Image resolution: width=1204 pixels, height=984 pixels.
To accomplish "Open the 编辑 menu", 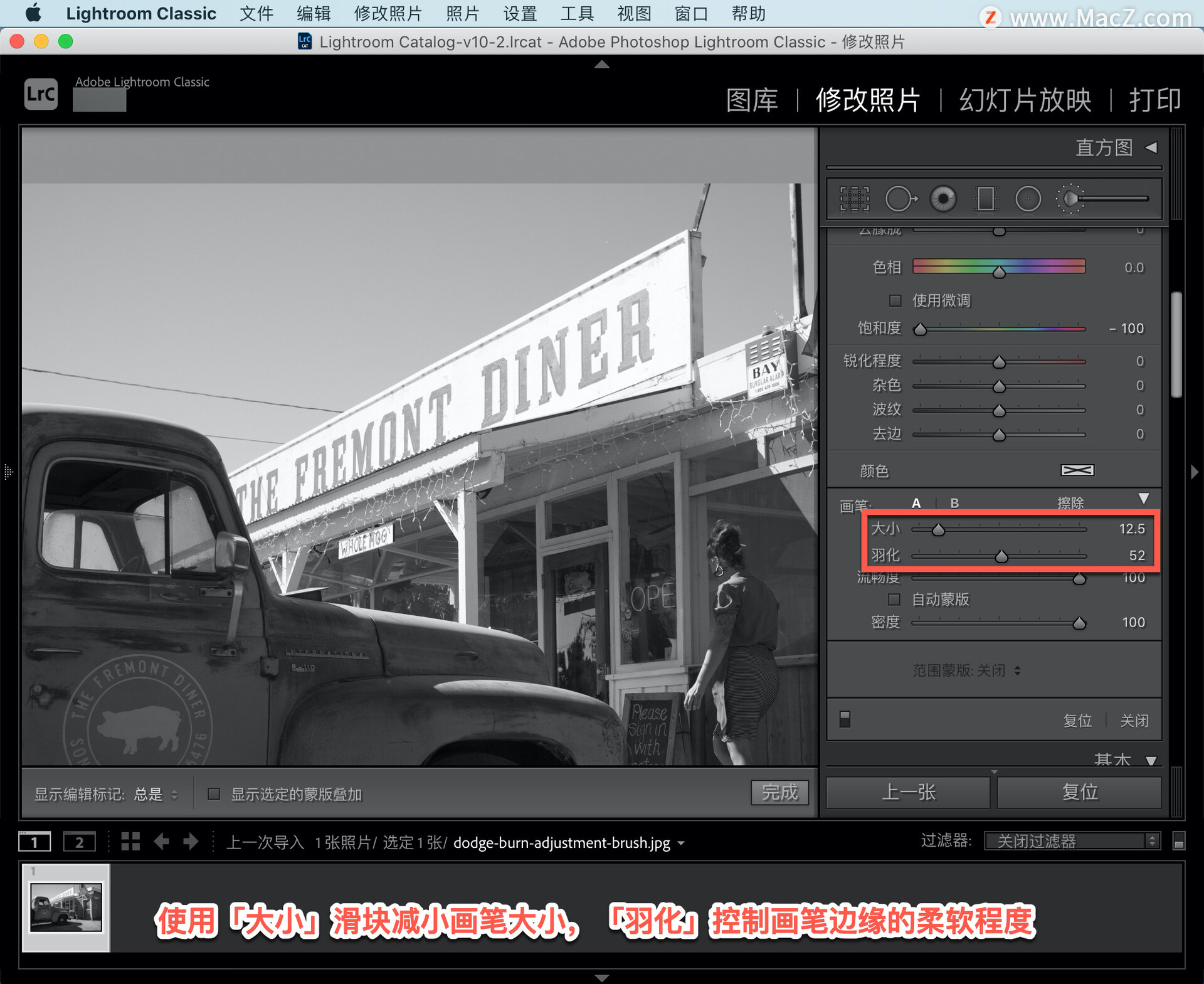I will point(314,13).
